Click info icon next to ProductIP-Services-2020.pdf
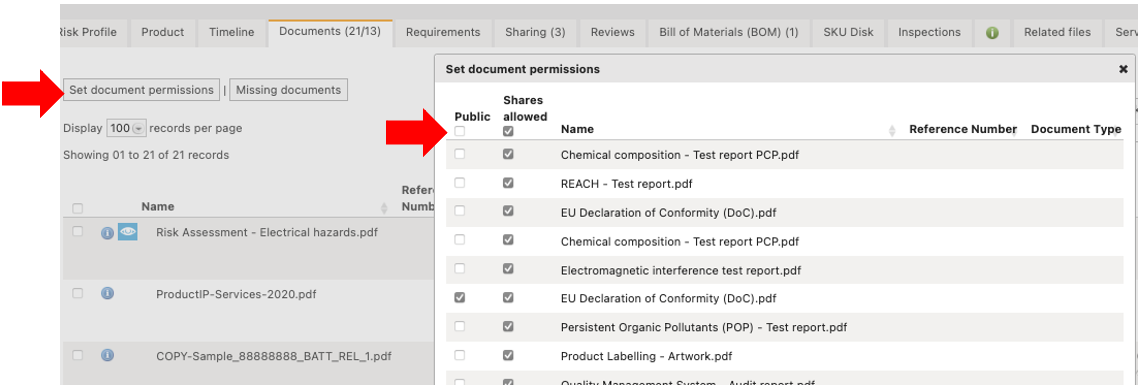Viewport: 1143px width, 388px height. point(107,293)
